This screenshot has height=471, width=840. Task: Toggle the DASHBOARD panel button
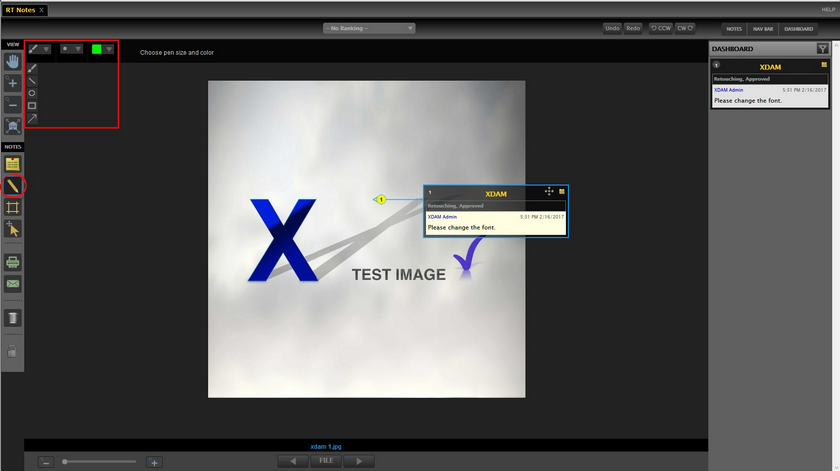799,29
